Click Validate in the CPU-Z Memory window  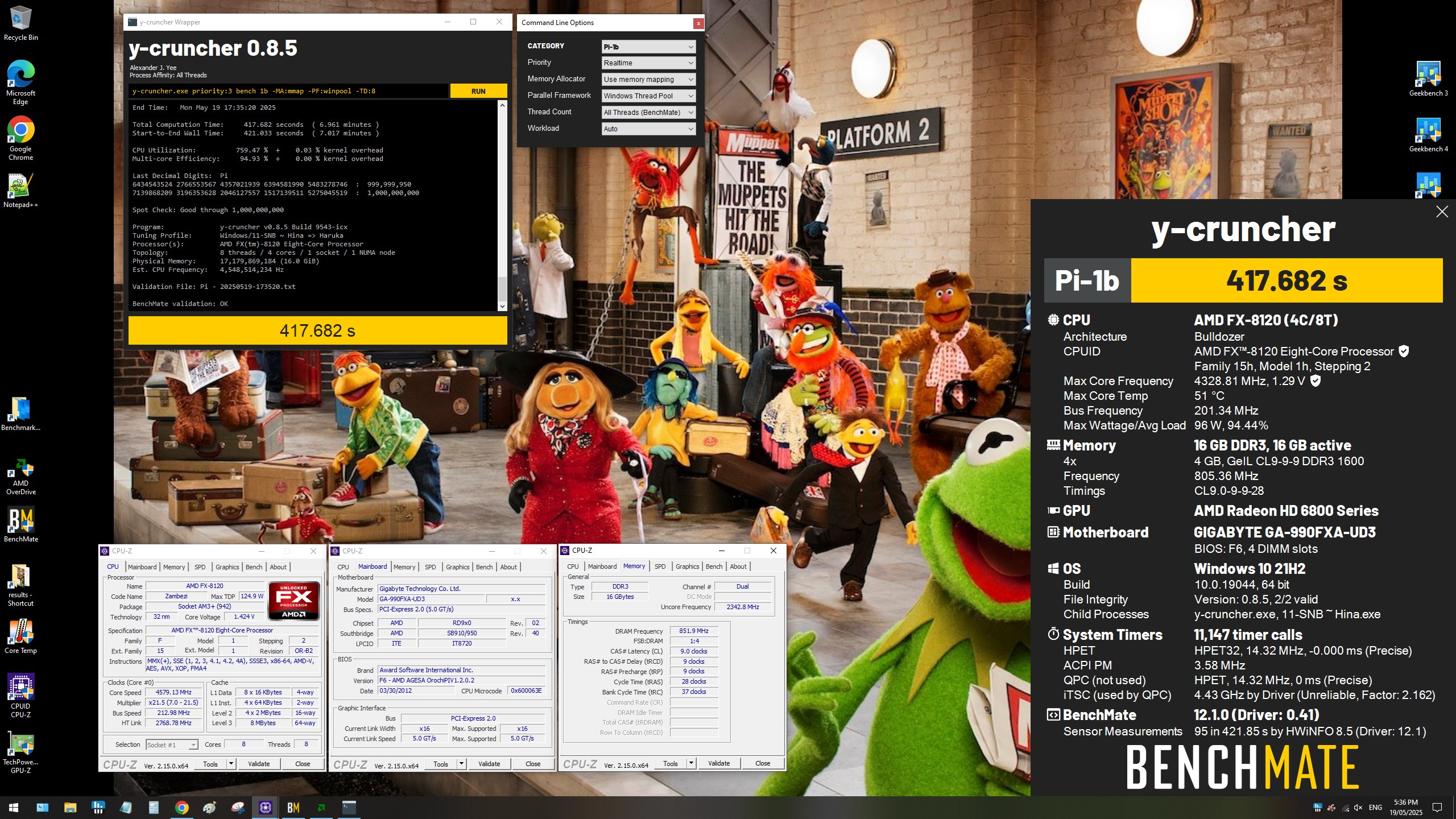coord(719,763)
